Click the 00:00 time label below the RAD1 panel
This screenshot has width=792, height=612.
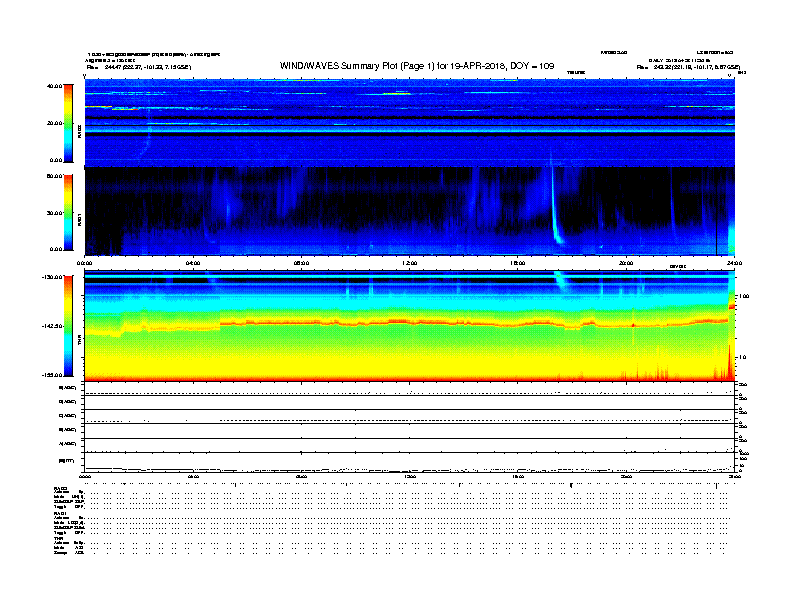point(84,263)
